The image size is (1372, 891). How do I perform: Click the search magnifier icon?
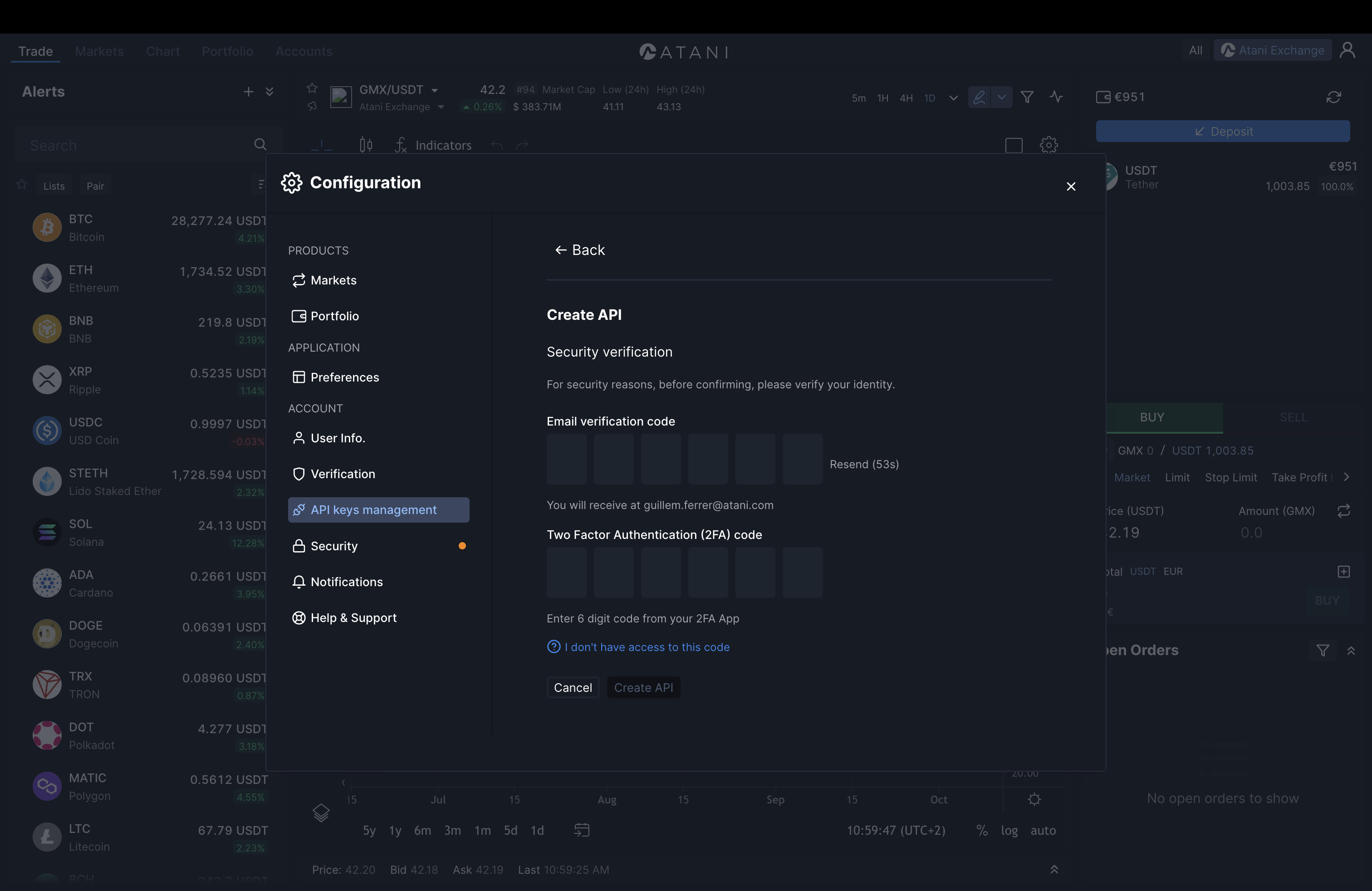pyautogui.click(x=260, y=145)
